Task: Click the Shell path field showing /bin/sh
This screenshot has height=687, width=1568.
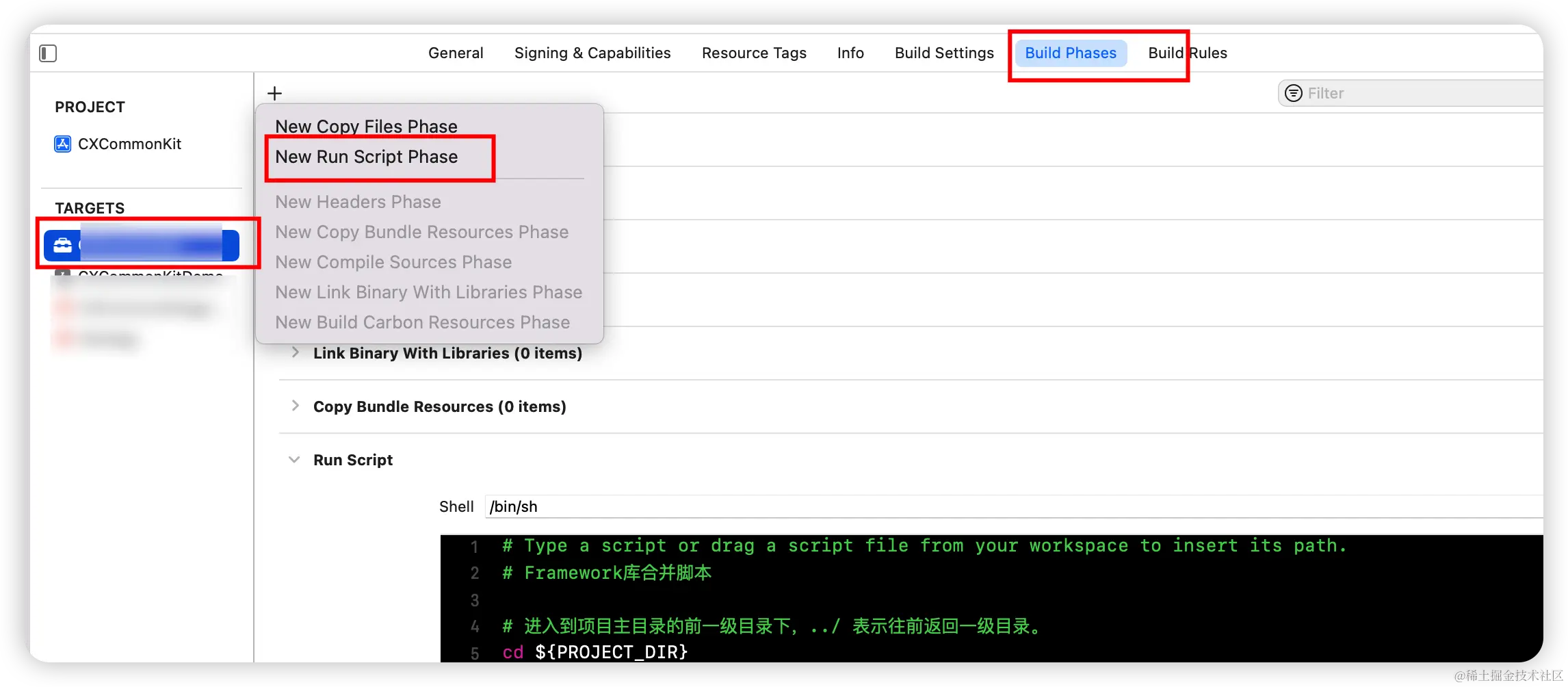Action: (1014, 506)
